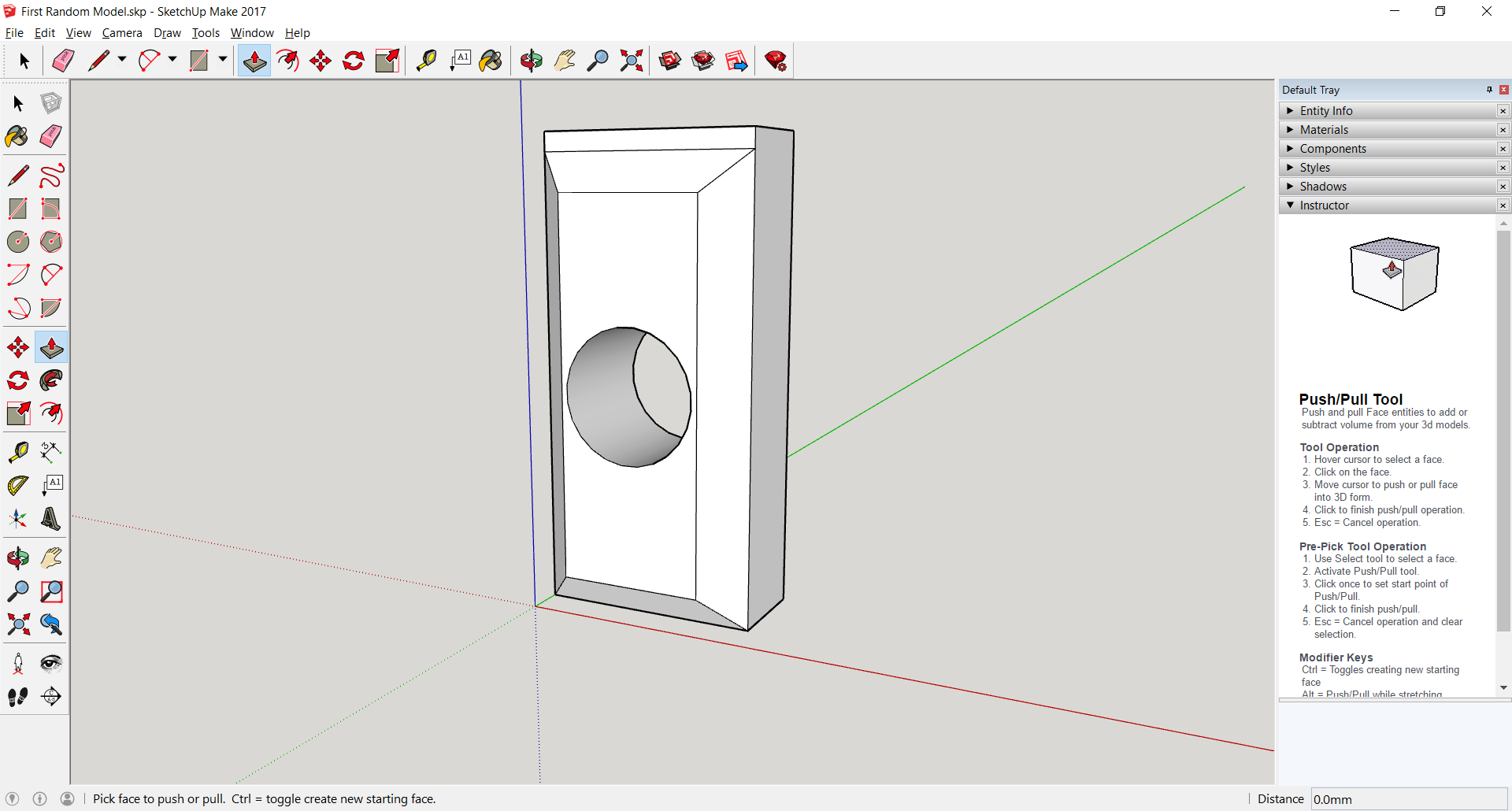
Task: Click the Components panel title
Action: click(x=1332, y=149)
